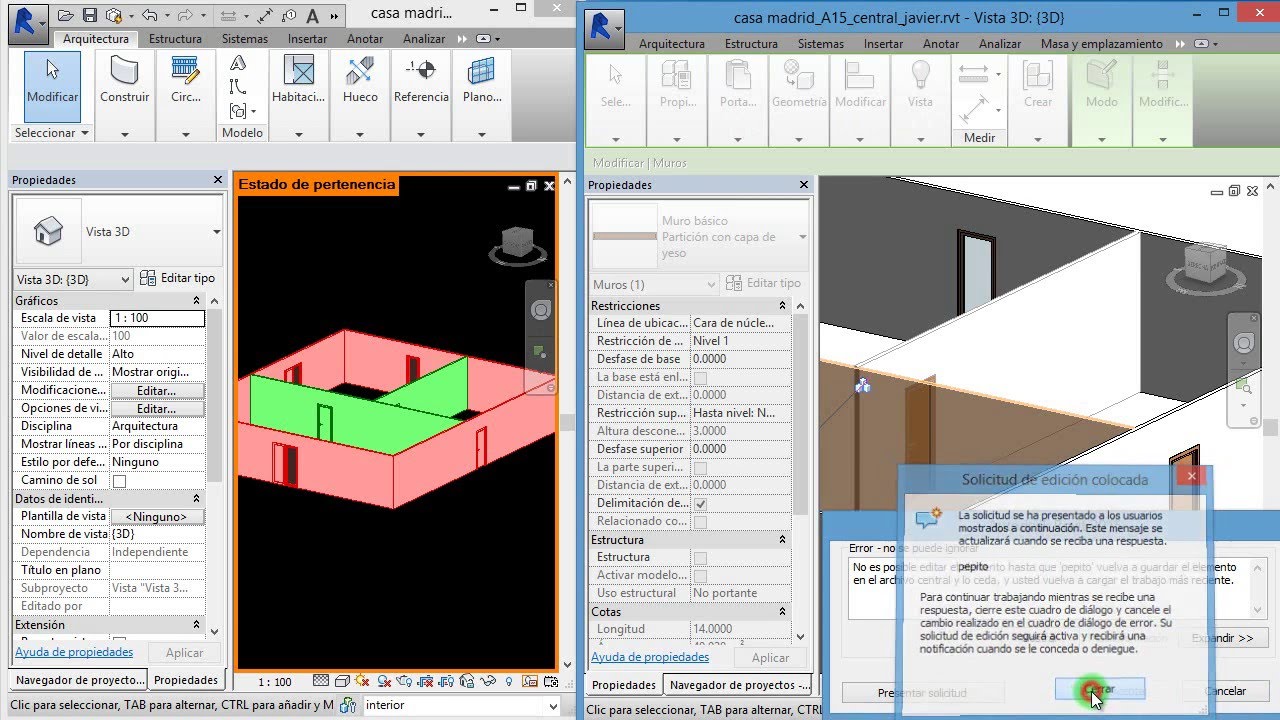The width and height of the screenshot is (1280, 720).
Task: Toggle Relacionado co... checkbox
Action: pos(700,522)
